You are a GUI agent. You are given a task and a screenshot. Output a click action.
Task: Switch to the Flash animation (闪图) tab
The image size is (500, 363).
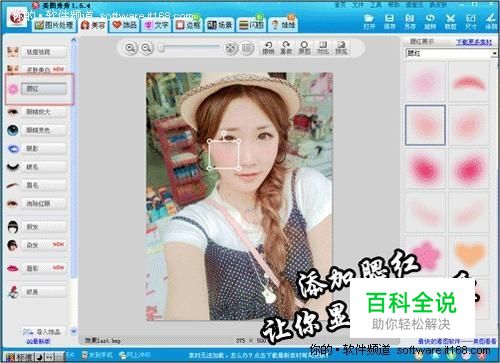[x=251, y=25]
